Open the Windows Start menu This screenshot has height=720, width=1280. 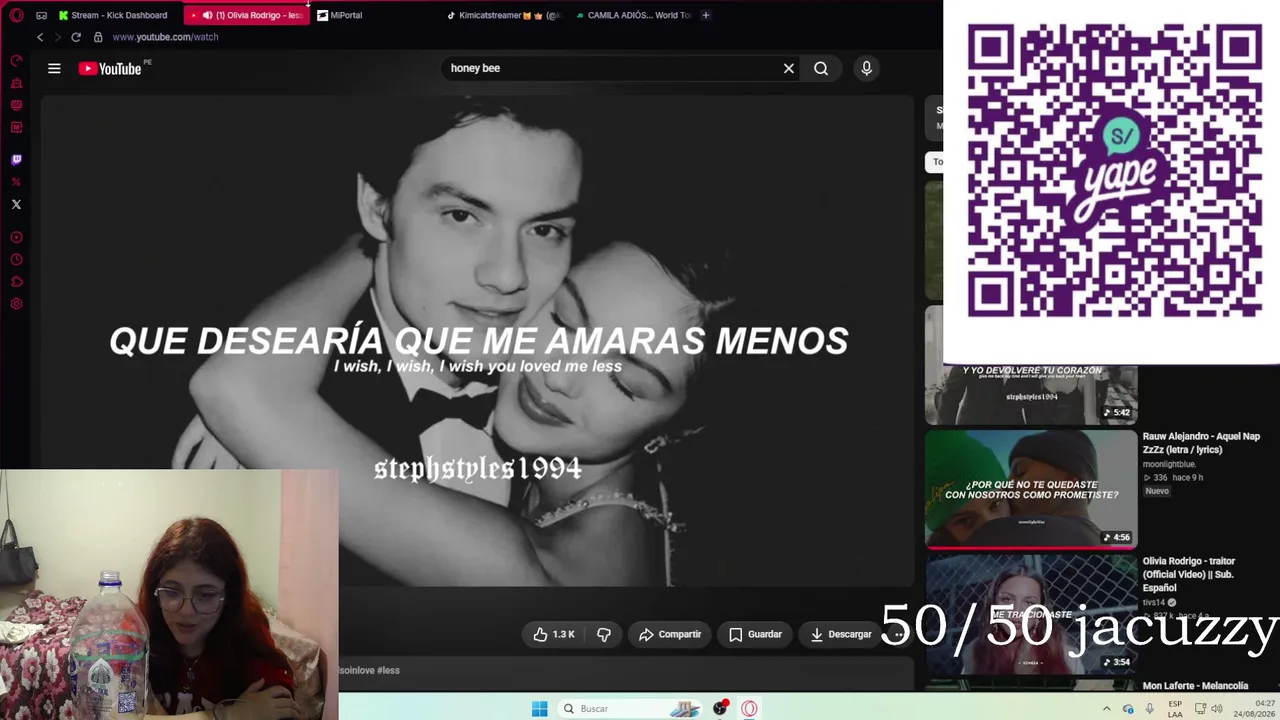(x=539, y=709)
